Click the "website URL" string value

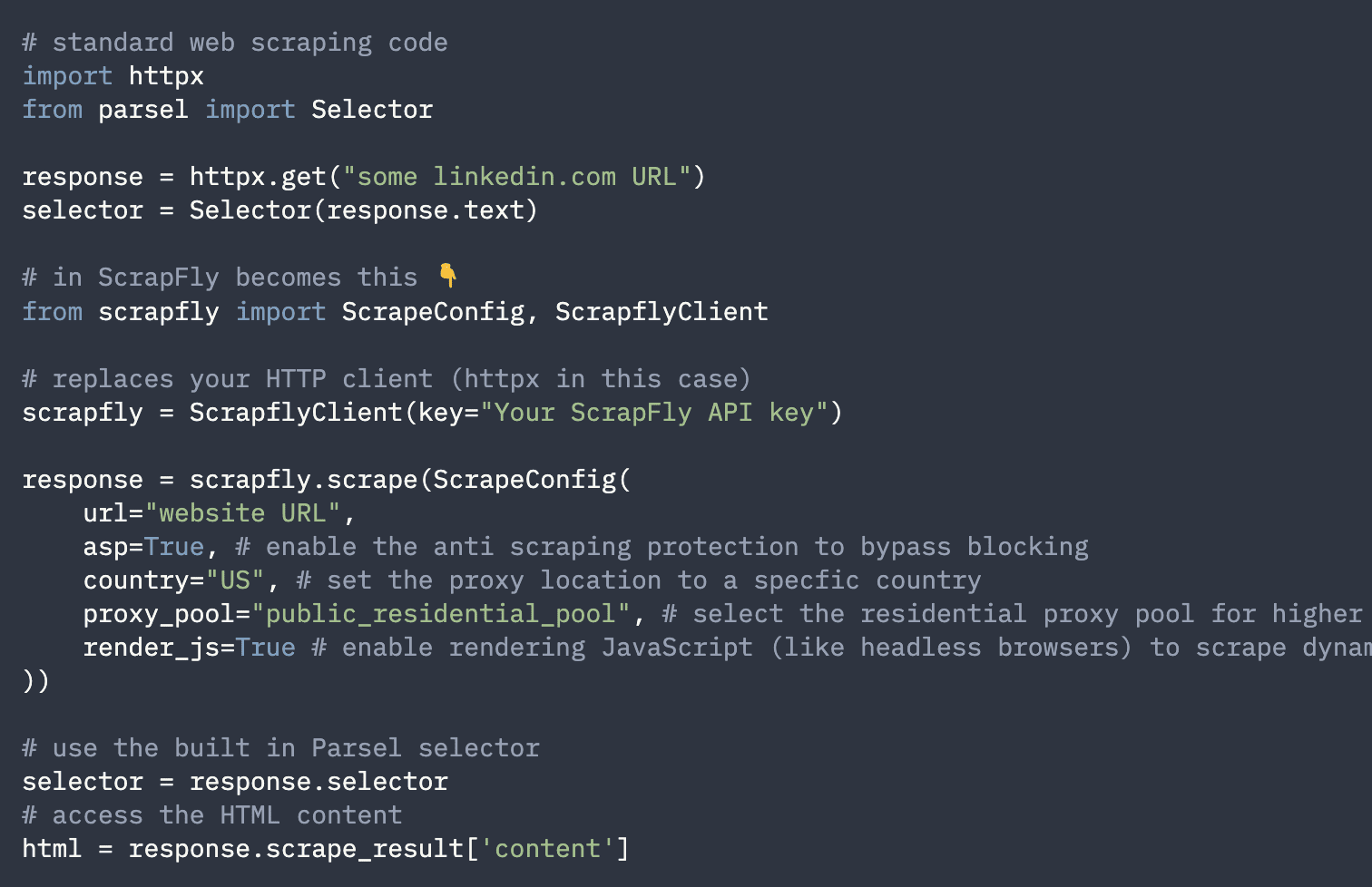[x=242, y=513]
